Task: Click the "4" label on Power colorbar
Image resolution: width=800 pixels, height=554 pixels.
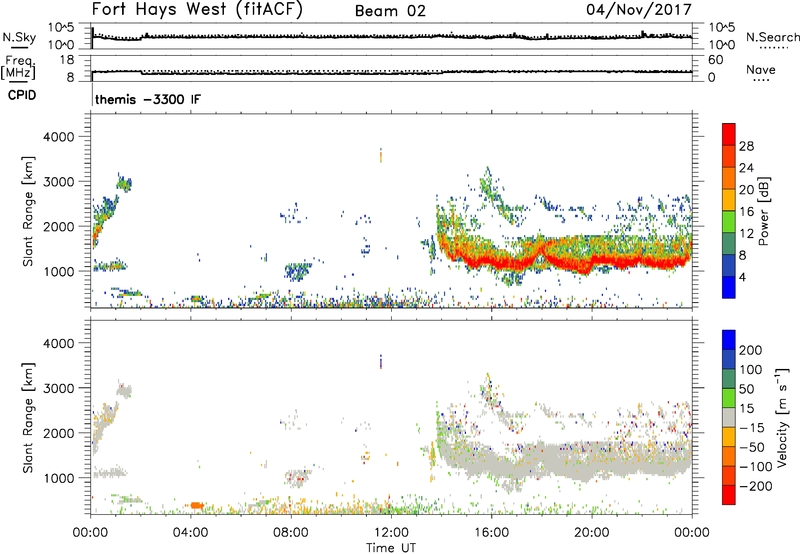Action: tap(742, 278)
